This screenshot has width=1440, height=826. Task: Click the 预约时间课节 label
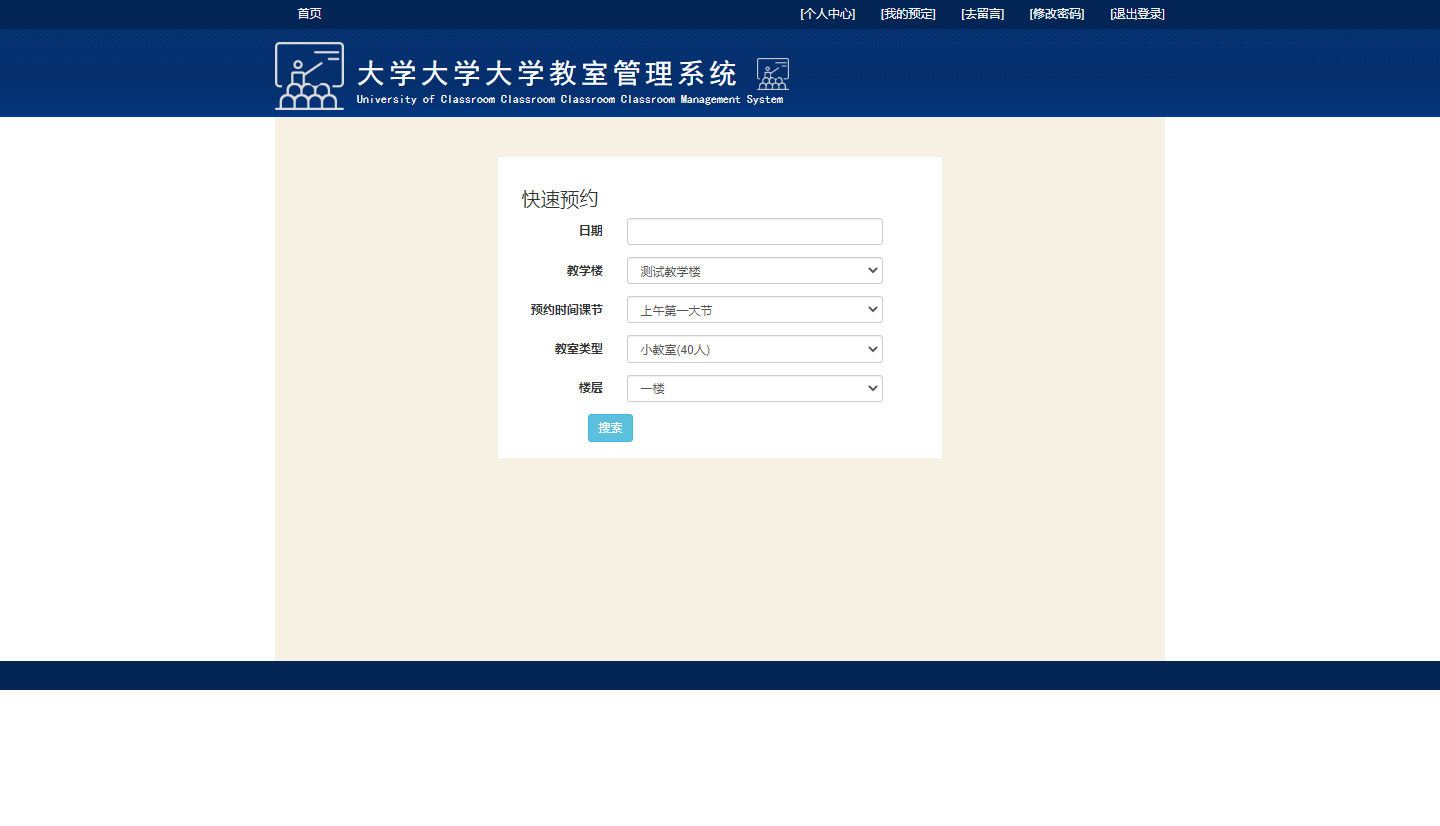pos(567,310)
